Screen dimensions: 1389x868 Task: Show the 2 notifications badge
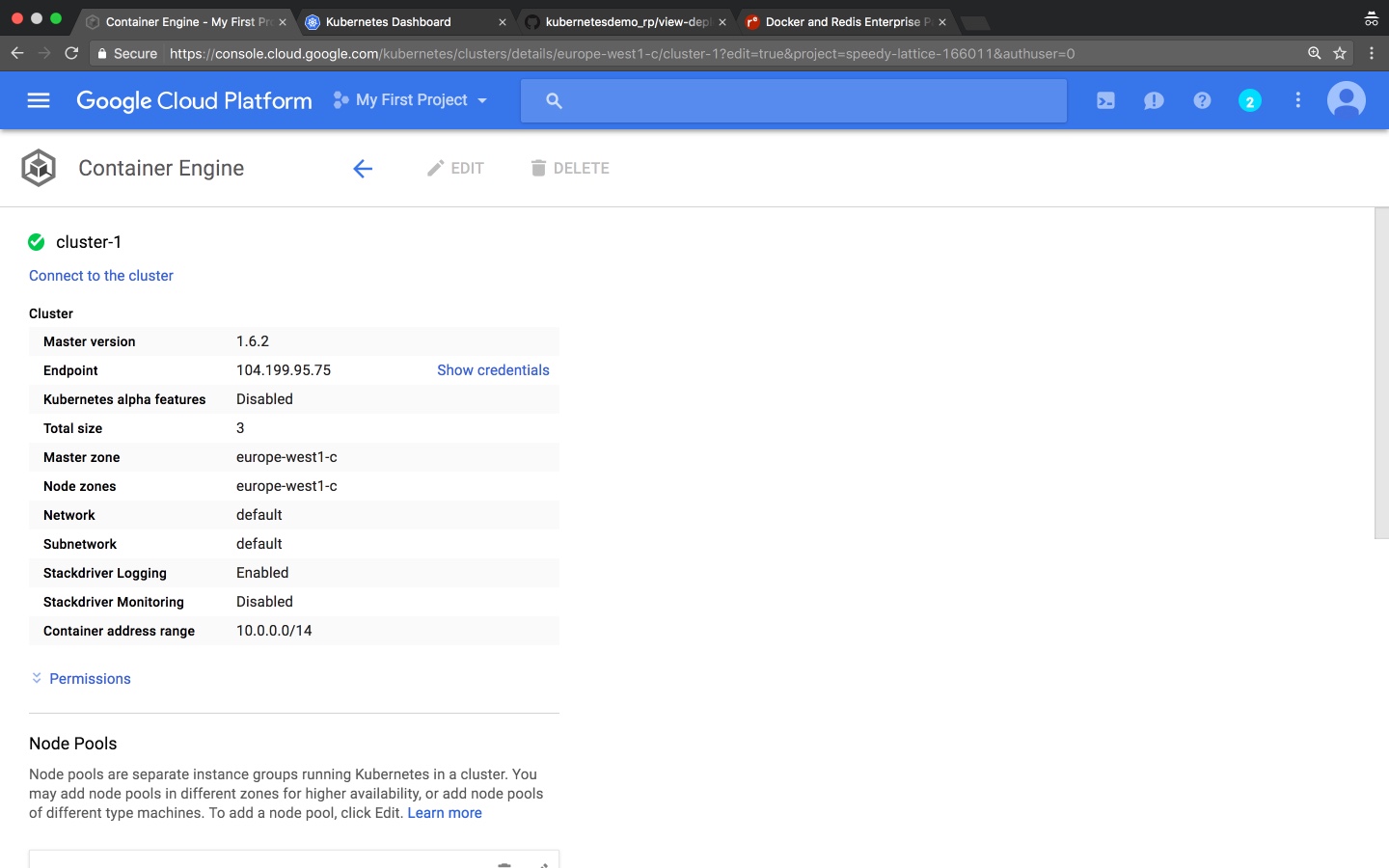pyautogui.click(x=1250, y=100)
